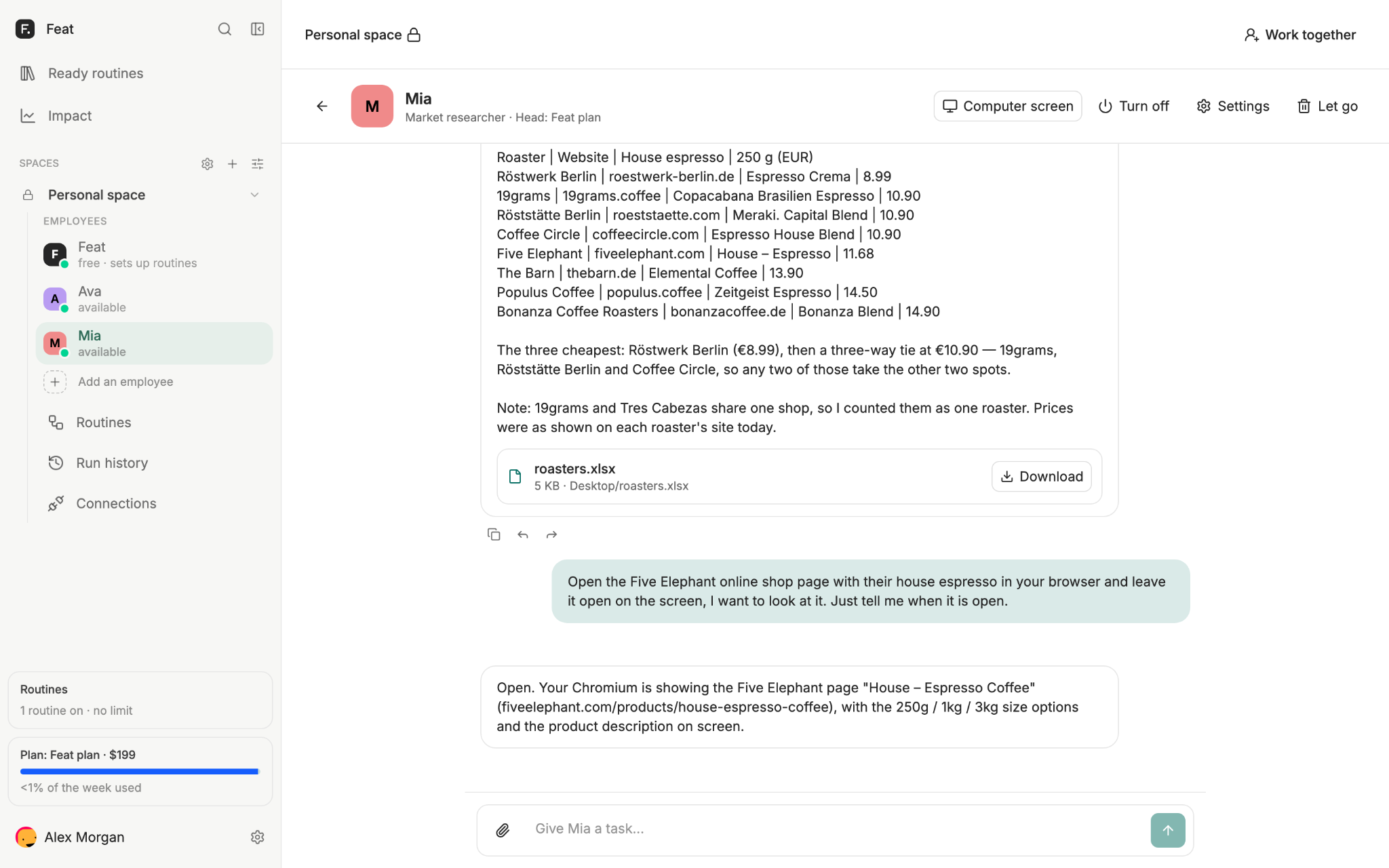
Task: Click the Personal space title in header
Action: tap(353, 35)
